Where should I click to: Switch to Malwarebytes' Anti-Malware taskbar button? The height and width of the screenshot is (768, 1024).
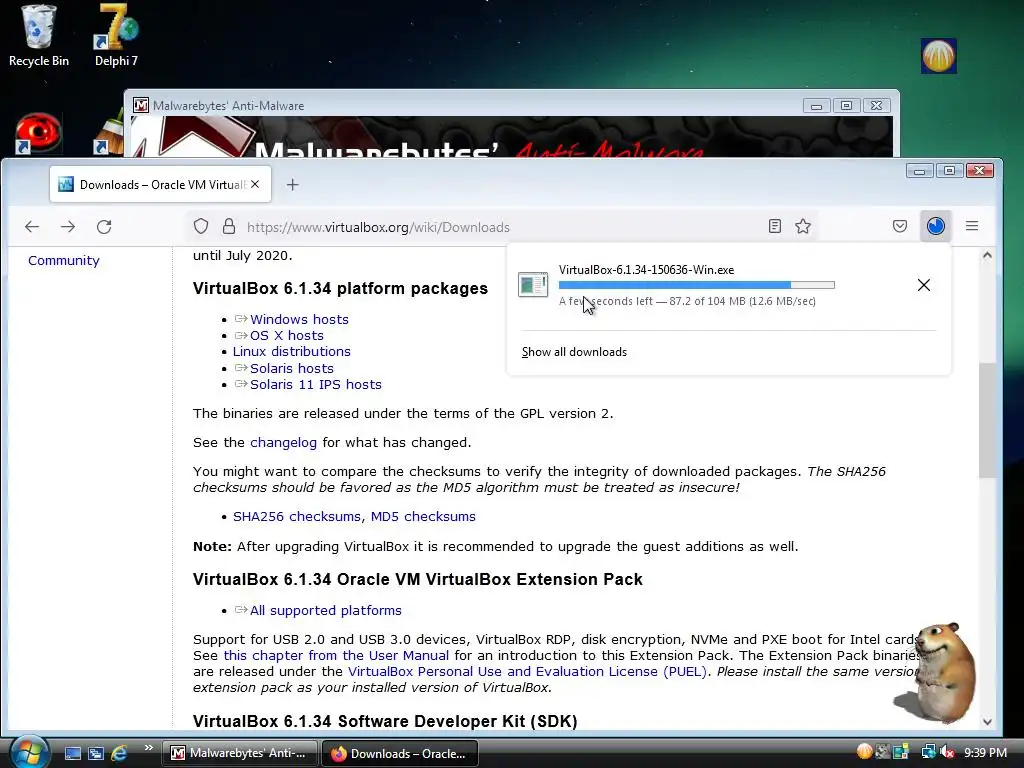(239, 753)
